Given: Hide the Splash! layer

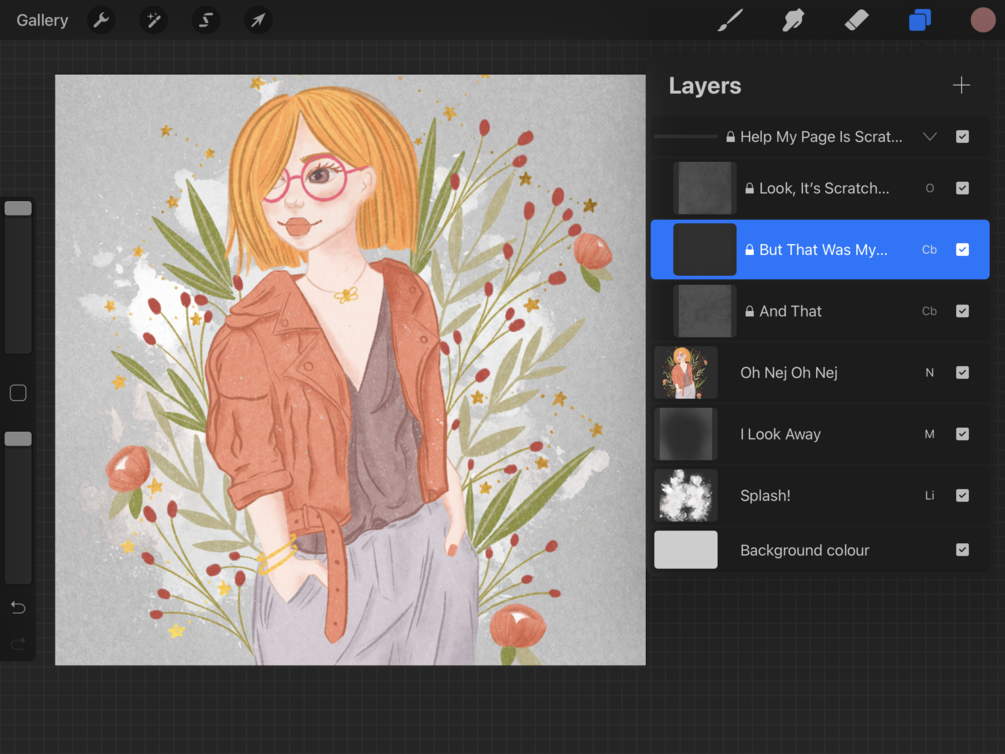Looking at the screenshot, I should point(962,496).
